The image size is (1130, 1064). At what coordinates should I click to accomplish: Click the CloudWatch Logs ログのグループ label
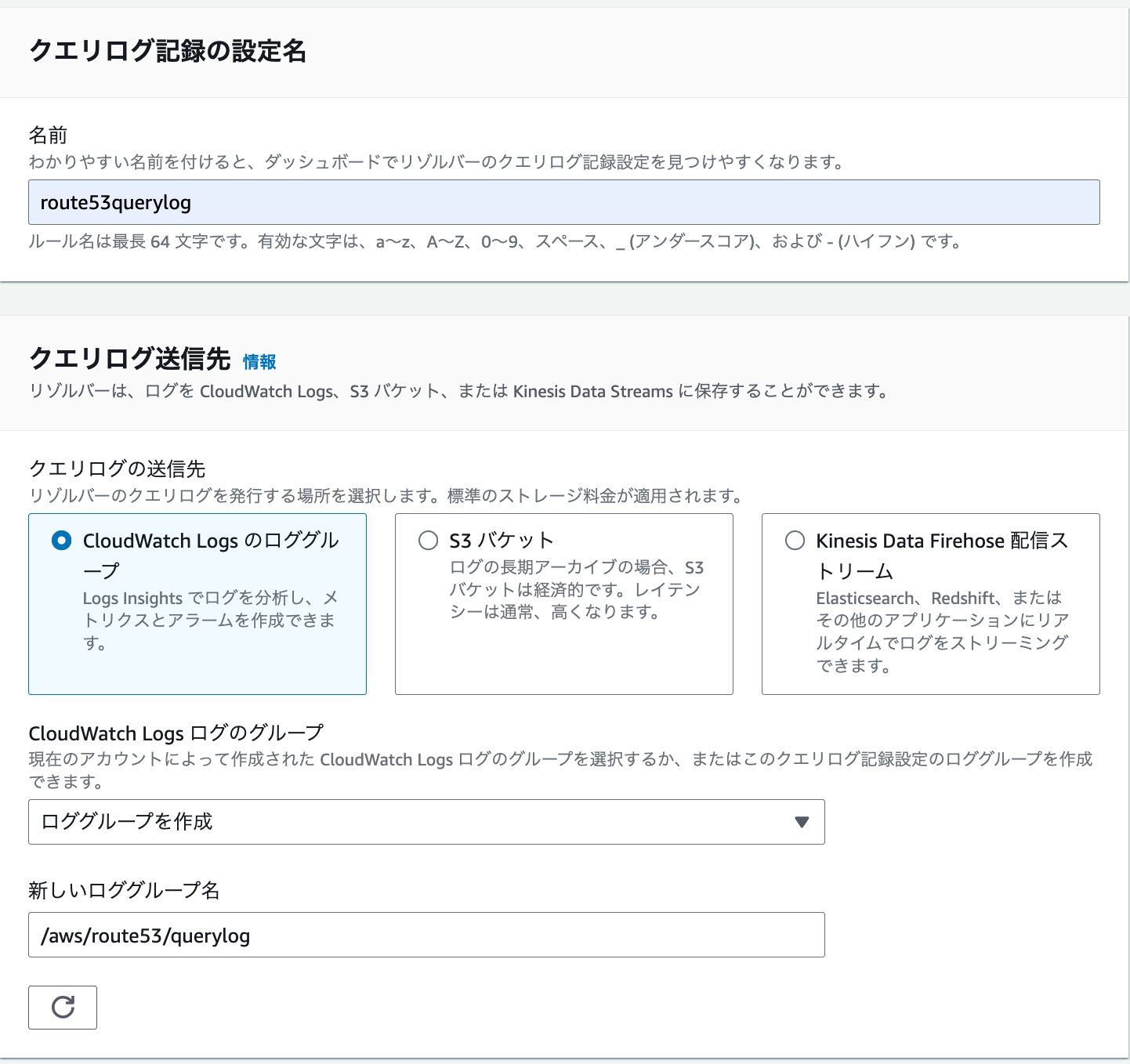click(x=176, y=733)
